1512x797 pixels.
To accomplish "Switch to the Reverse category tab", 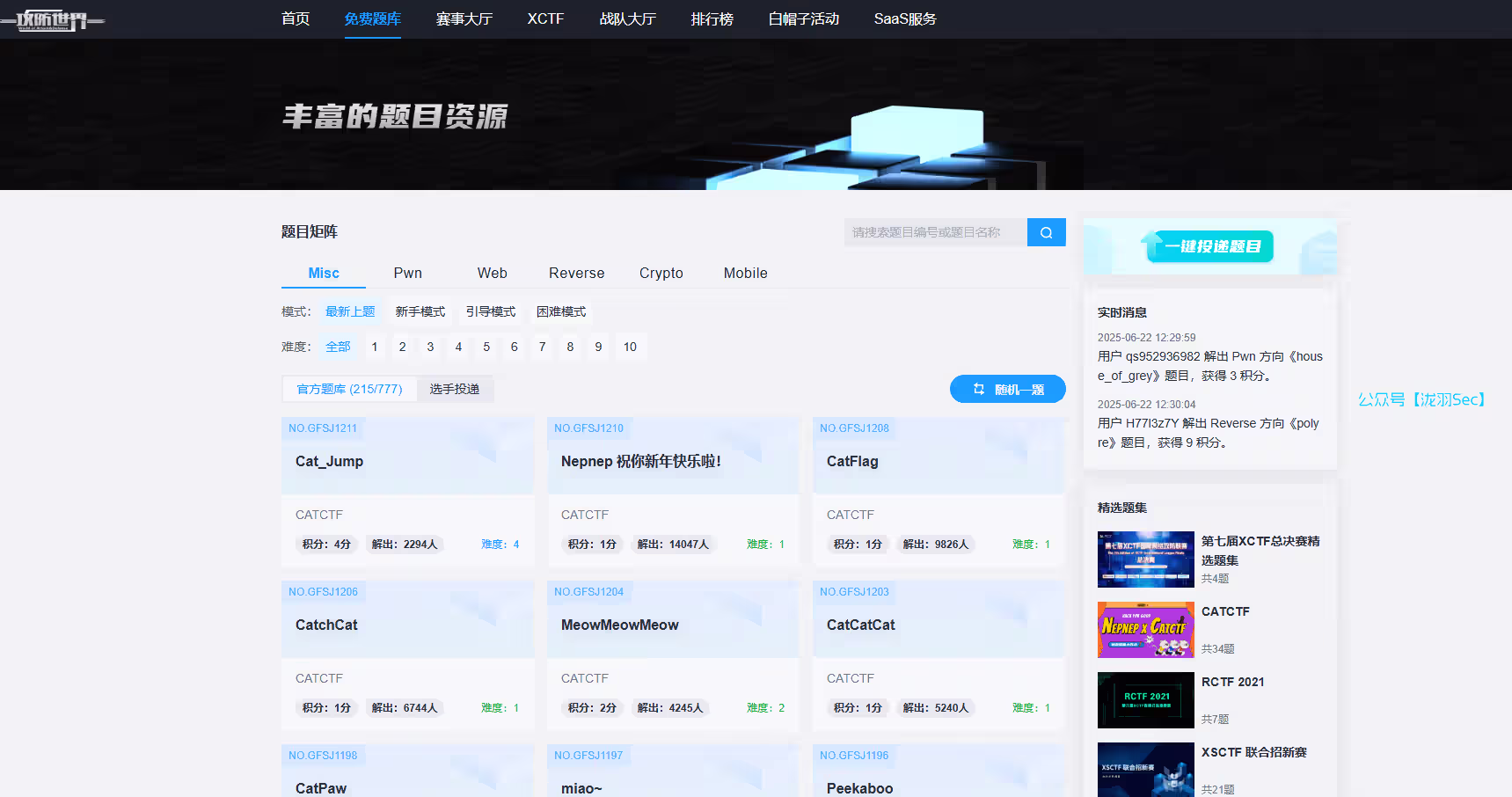I will pos(576,273).
